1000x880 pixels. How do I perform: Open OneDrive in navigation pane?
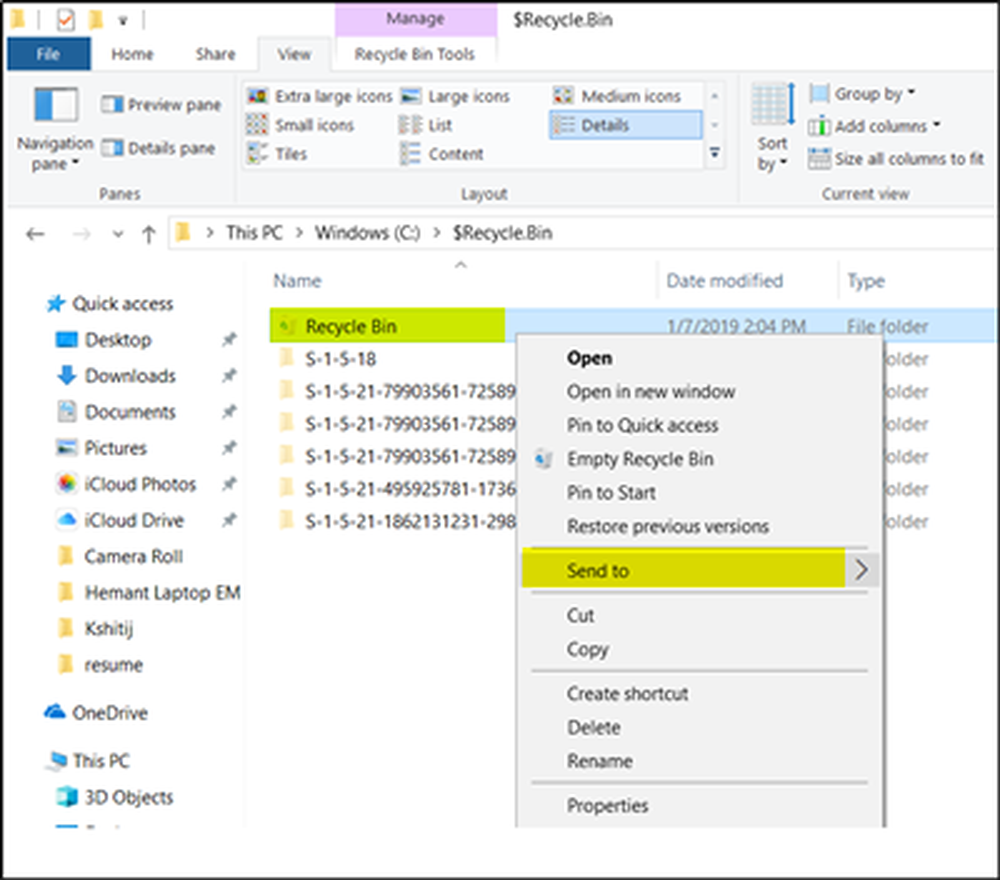pyautogui.click(x=109, y=713)
